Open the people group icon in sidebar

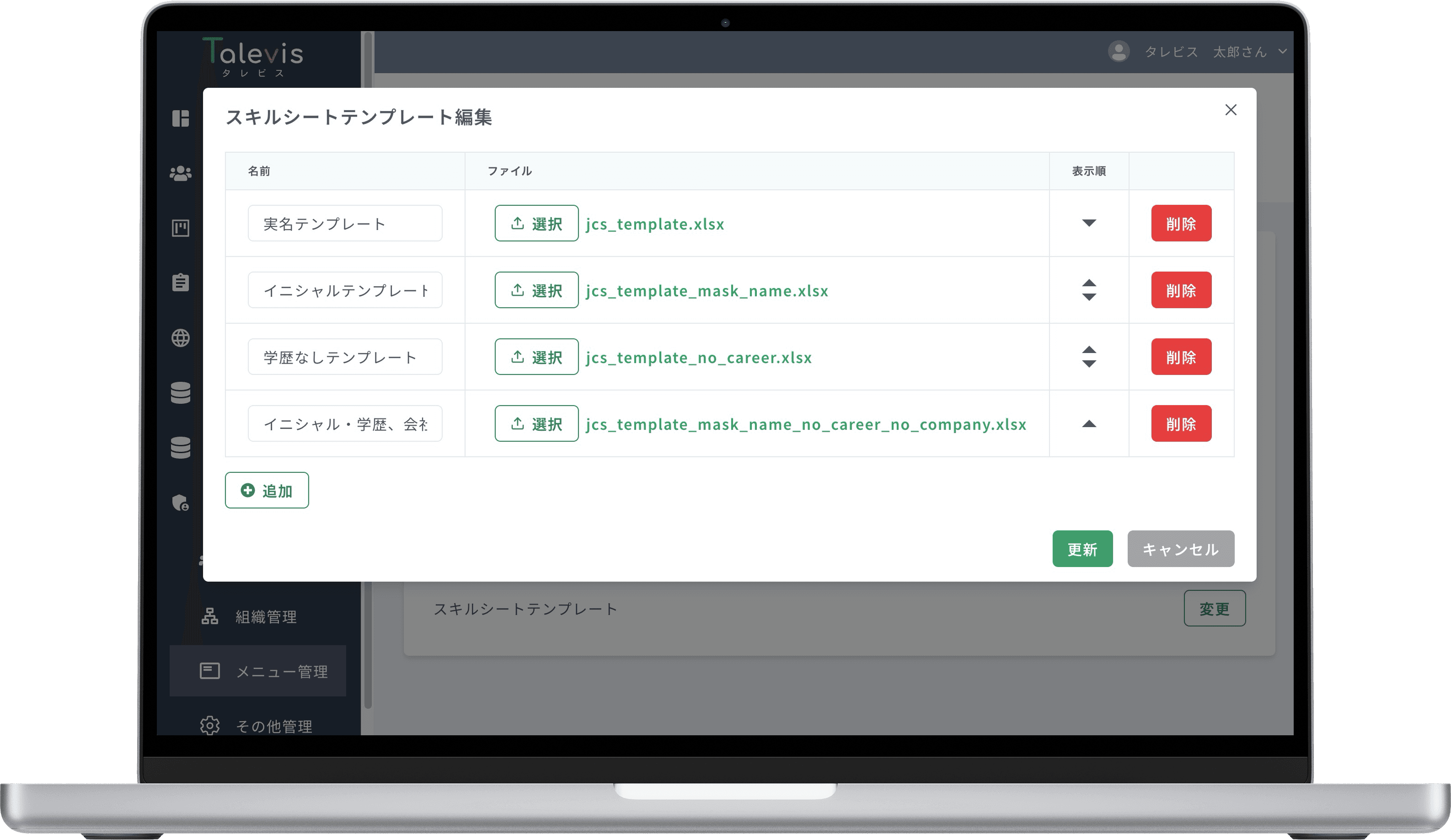pos(180,173)
